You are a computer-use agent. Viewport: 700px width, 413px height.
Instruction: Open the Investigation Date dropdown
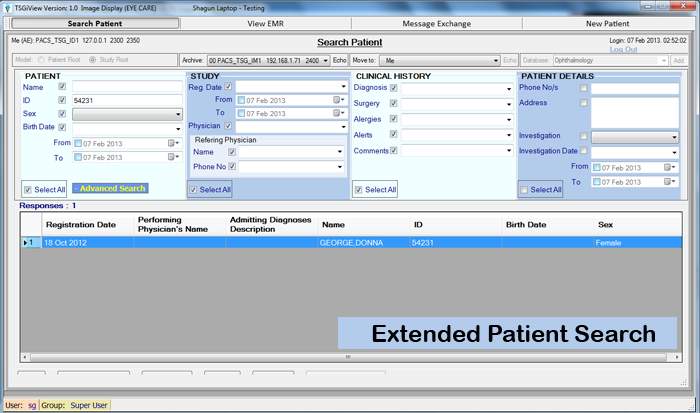(x=635, y=152)
